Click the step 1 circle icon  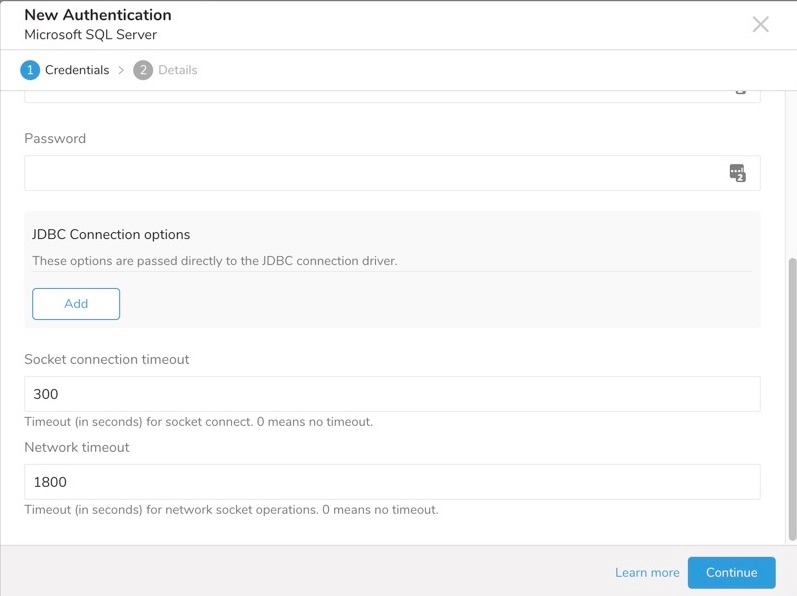click(x=30, y=70)
